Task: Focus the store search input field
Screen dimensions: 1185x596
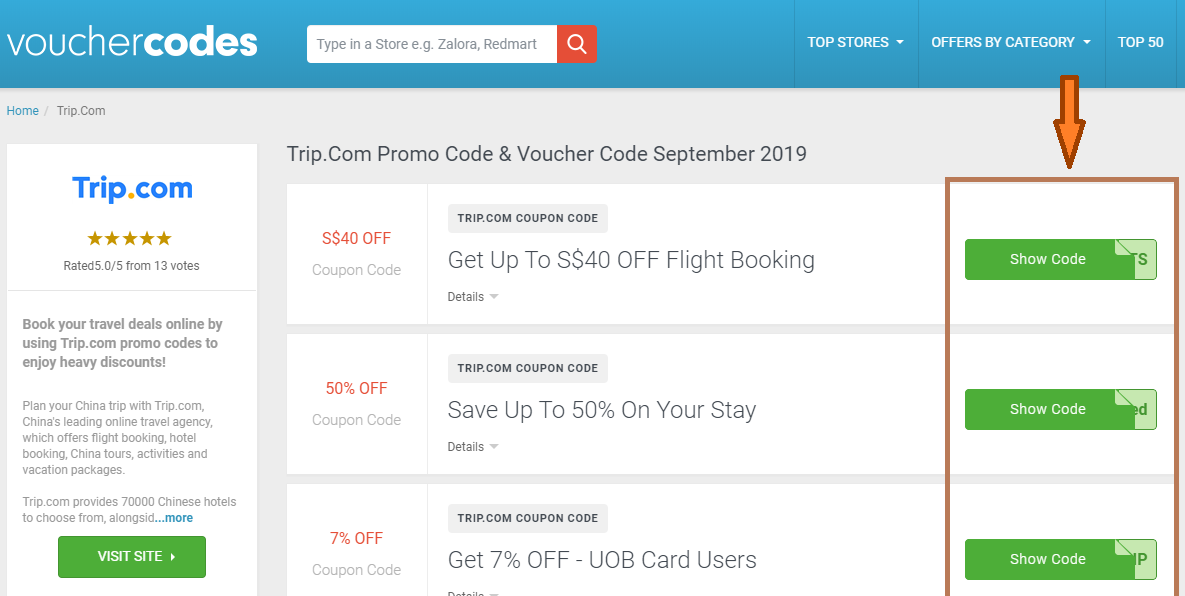Action: click(x=432, y=44)
